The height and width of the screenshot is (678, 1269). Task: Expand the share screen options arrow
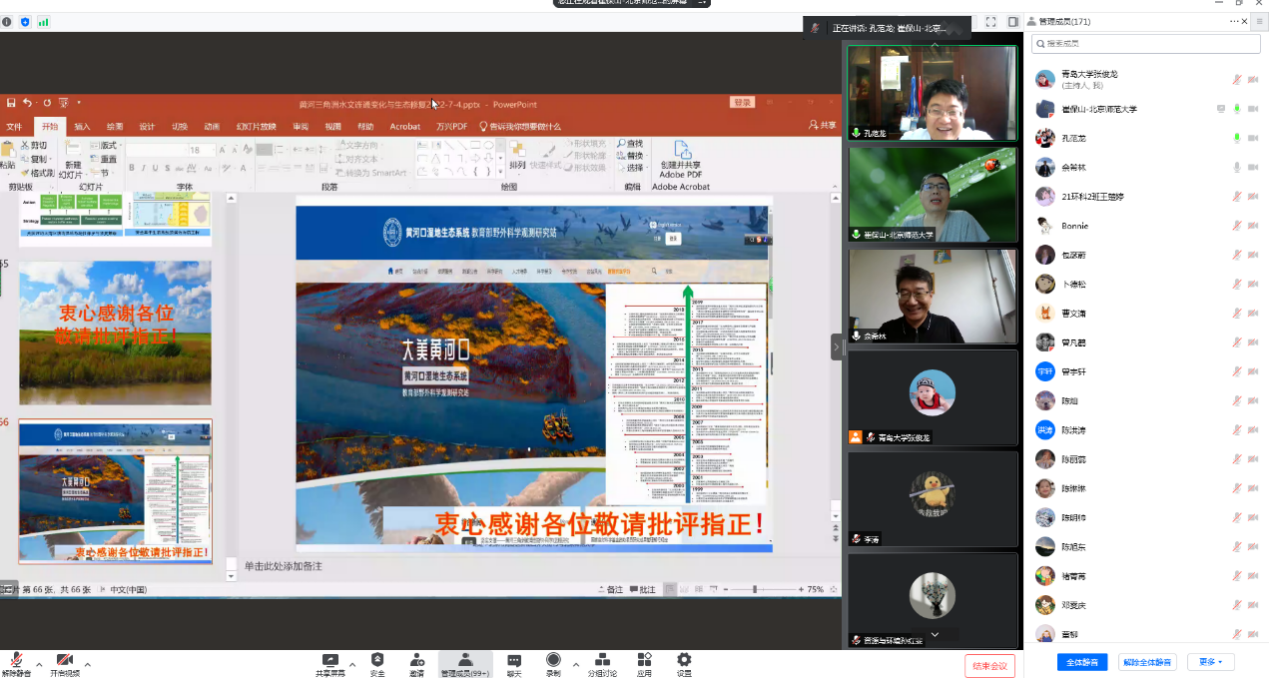click(x=353, y=664)
